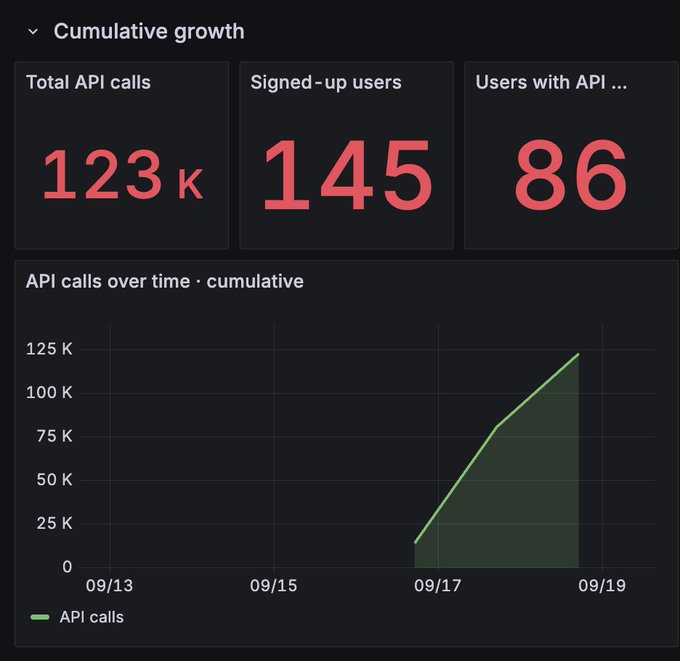Click the 09/19 x-axis date label
Screen dimensions: 680x661
(x=602, y=586)
